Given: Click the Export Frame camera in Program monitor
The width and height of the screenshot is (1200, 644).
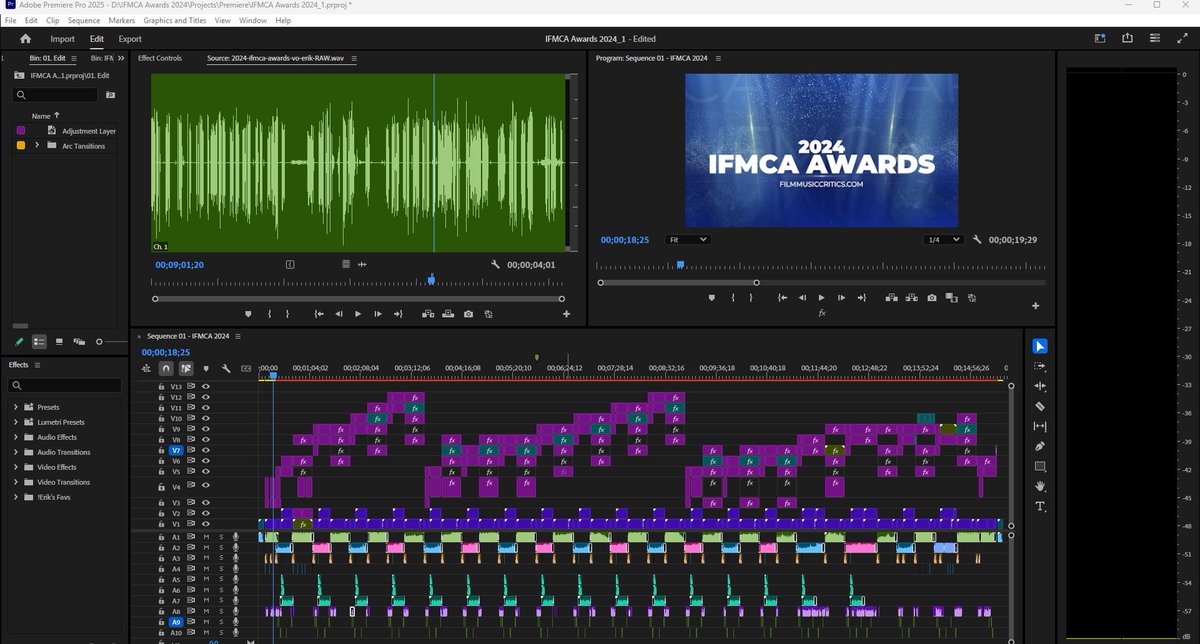Looking at the screenshot, I should [931, 297].
